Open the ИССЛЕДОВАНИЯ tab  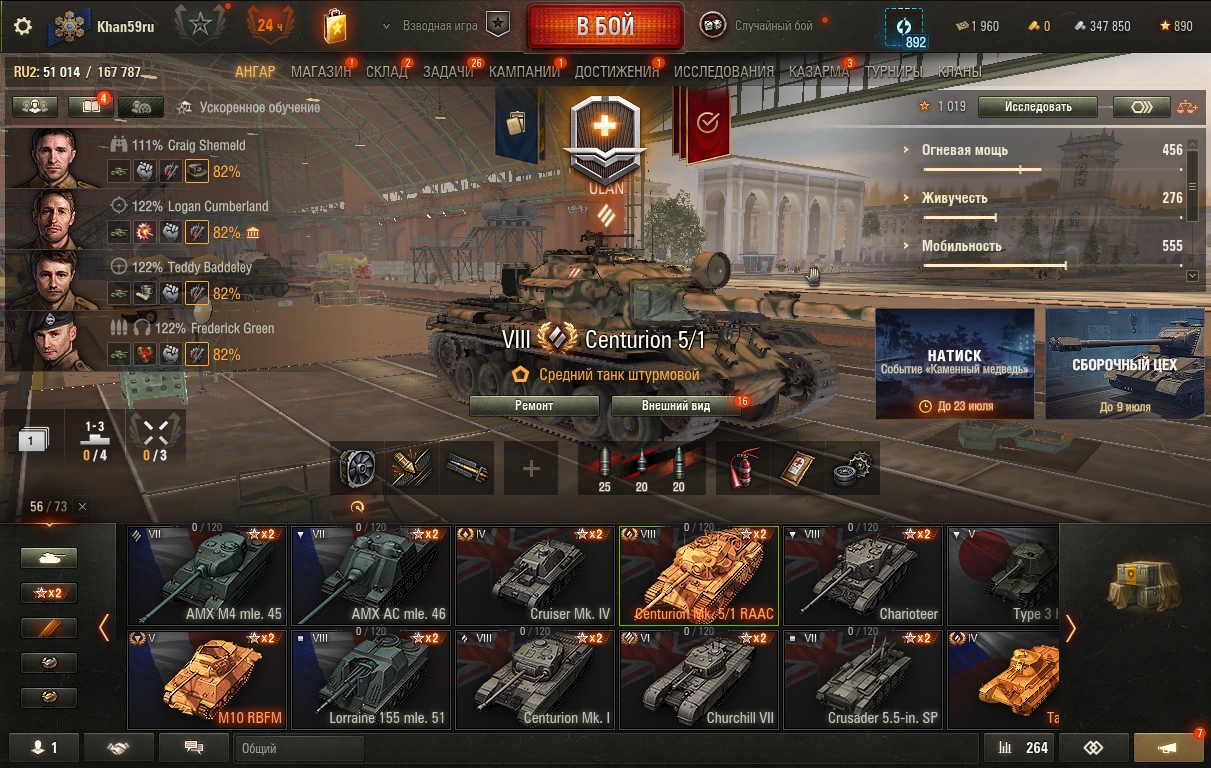pos(724,71)
